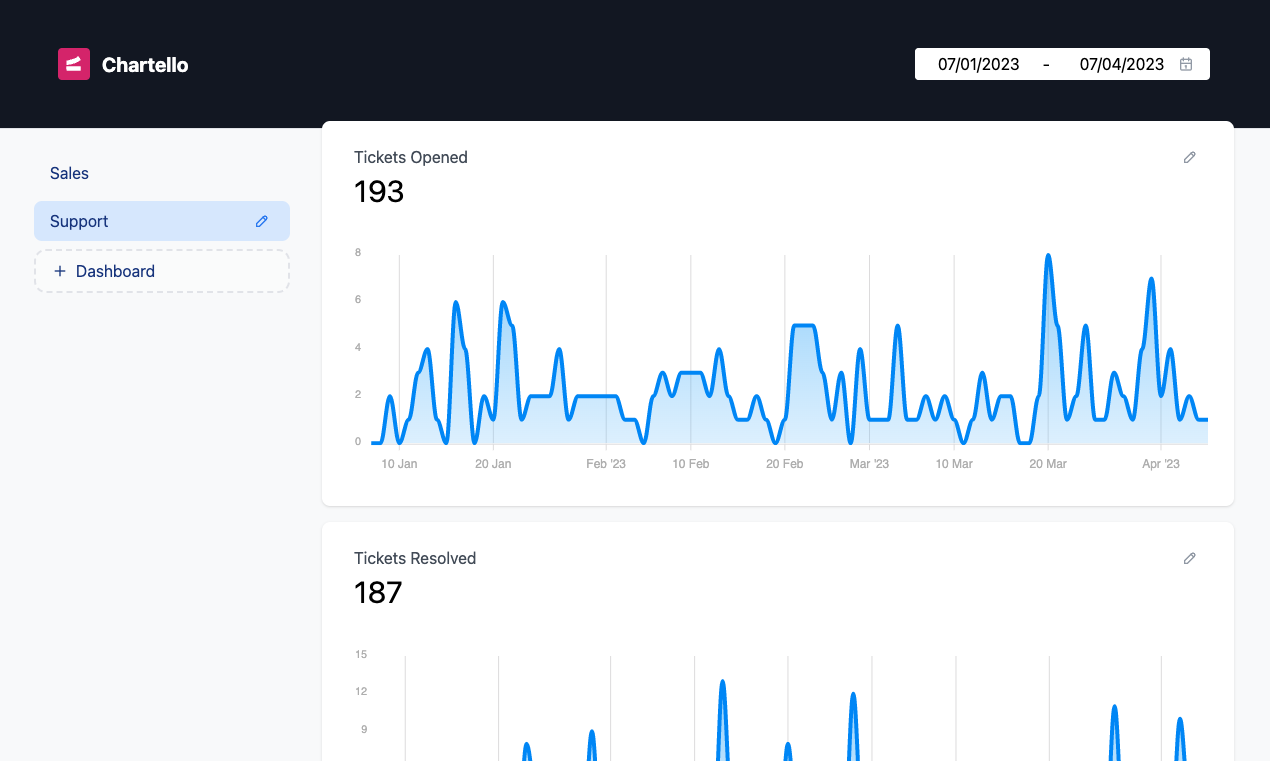
Task: Click the Feb '23 axis label
Action: pyautogui.click(x=606, y=464)
